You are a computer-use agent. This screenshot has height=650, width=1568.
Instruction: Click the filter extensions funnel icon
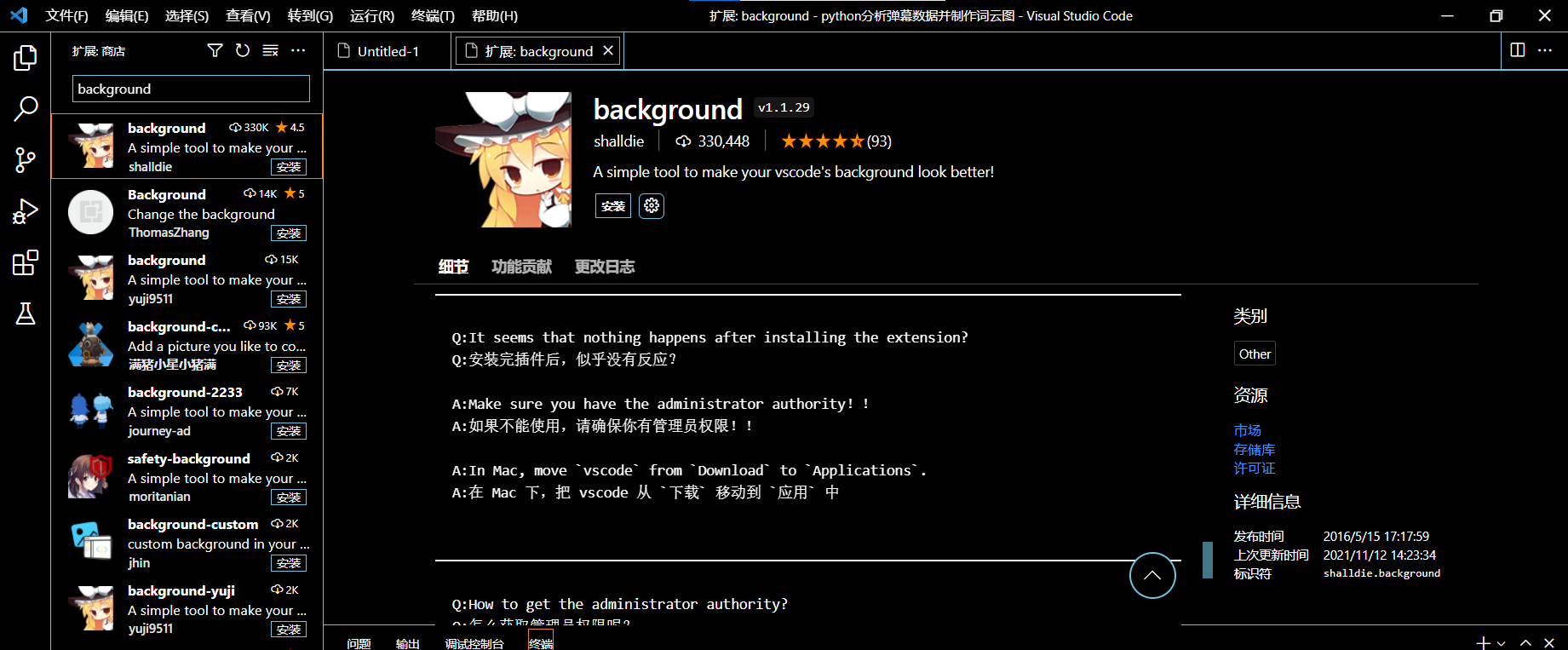[215, 51]
